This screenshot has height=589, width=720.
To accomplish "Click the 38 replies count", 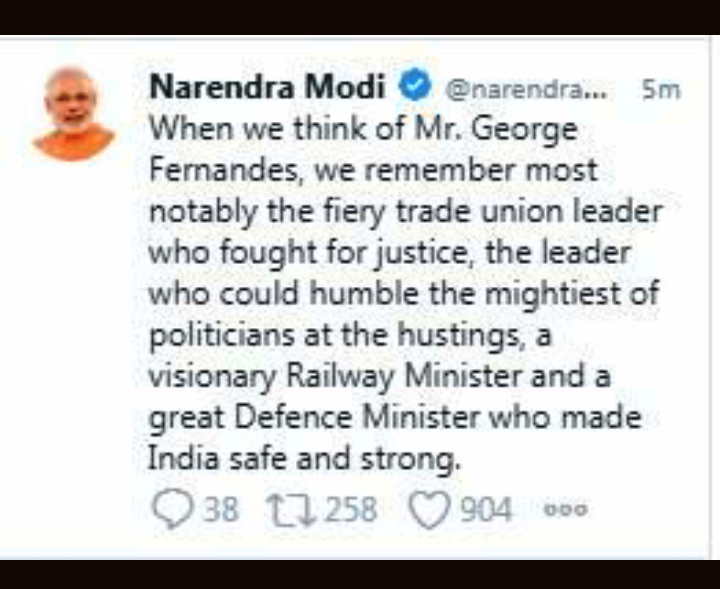I will 221,510.
